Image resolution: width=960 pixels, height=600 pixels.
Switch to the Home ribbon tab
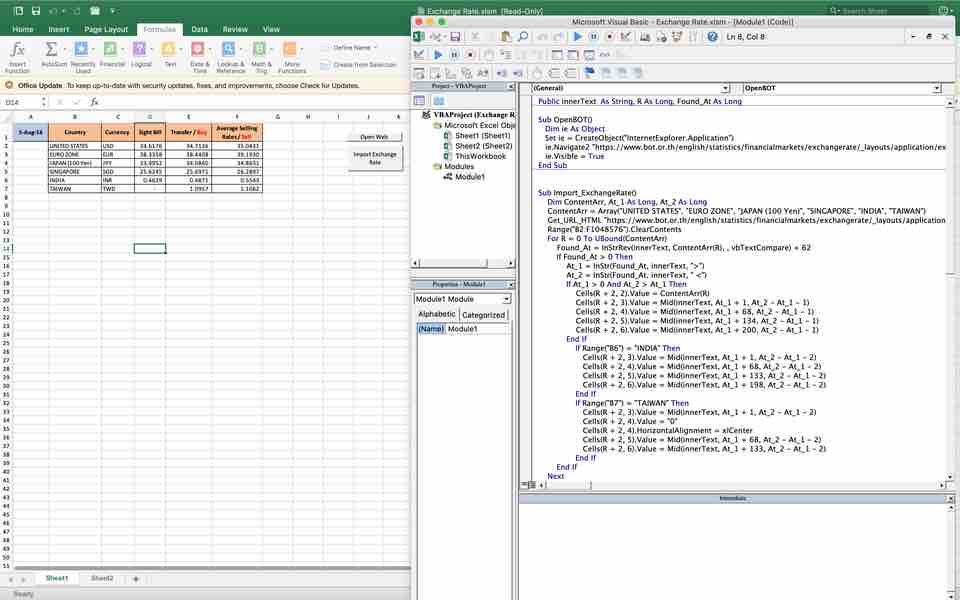click(x=23, y=29)
